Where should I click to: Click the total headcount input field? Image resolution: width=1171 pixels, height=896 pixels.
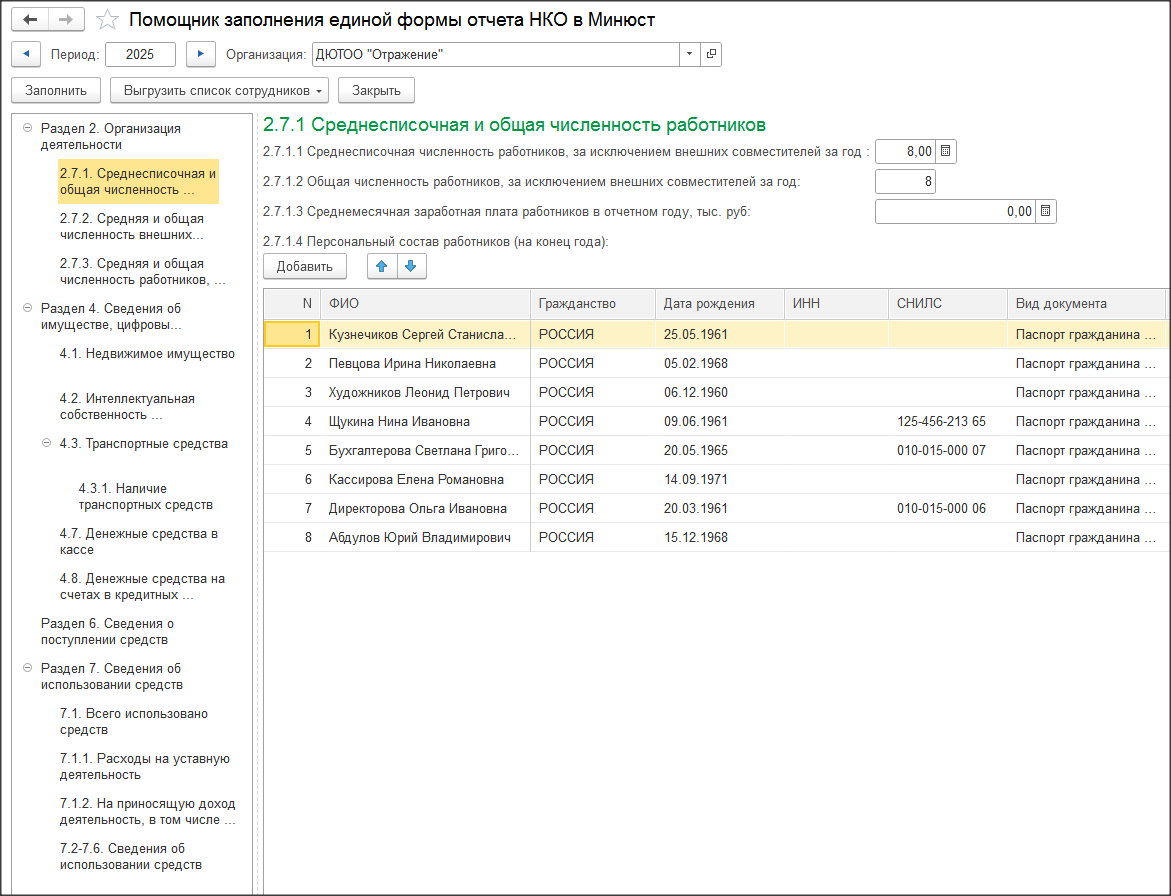[904, 182]
